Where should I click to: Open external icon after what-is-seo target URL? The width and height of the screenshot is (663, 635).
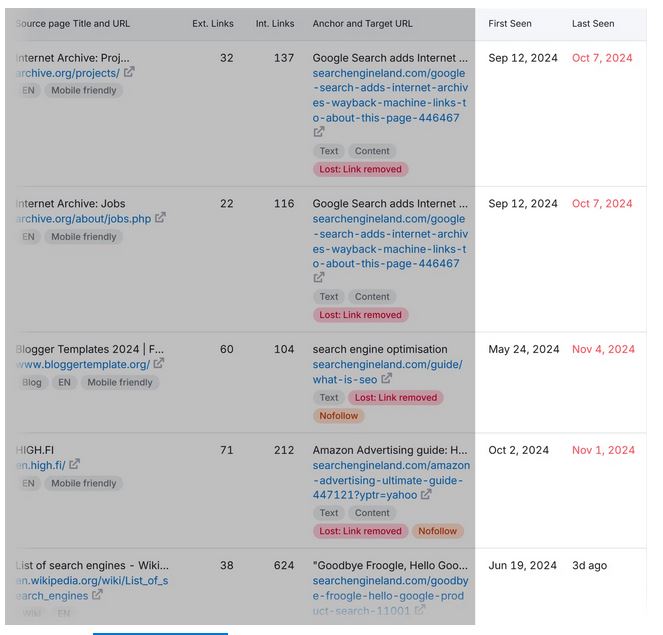tap(386, 379)
